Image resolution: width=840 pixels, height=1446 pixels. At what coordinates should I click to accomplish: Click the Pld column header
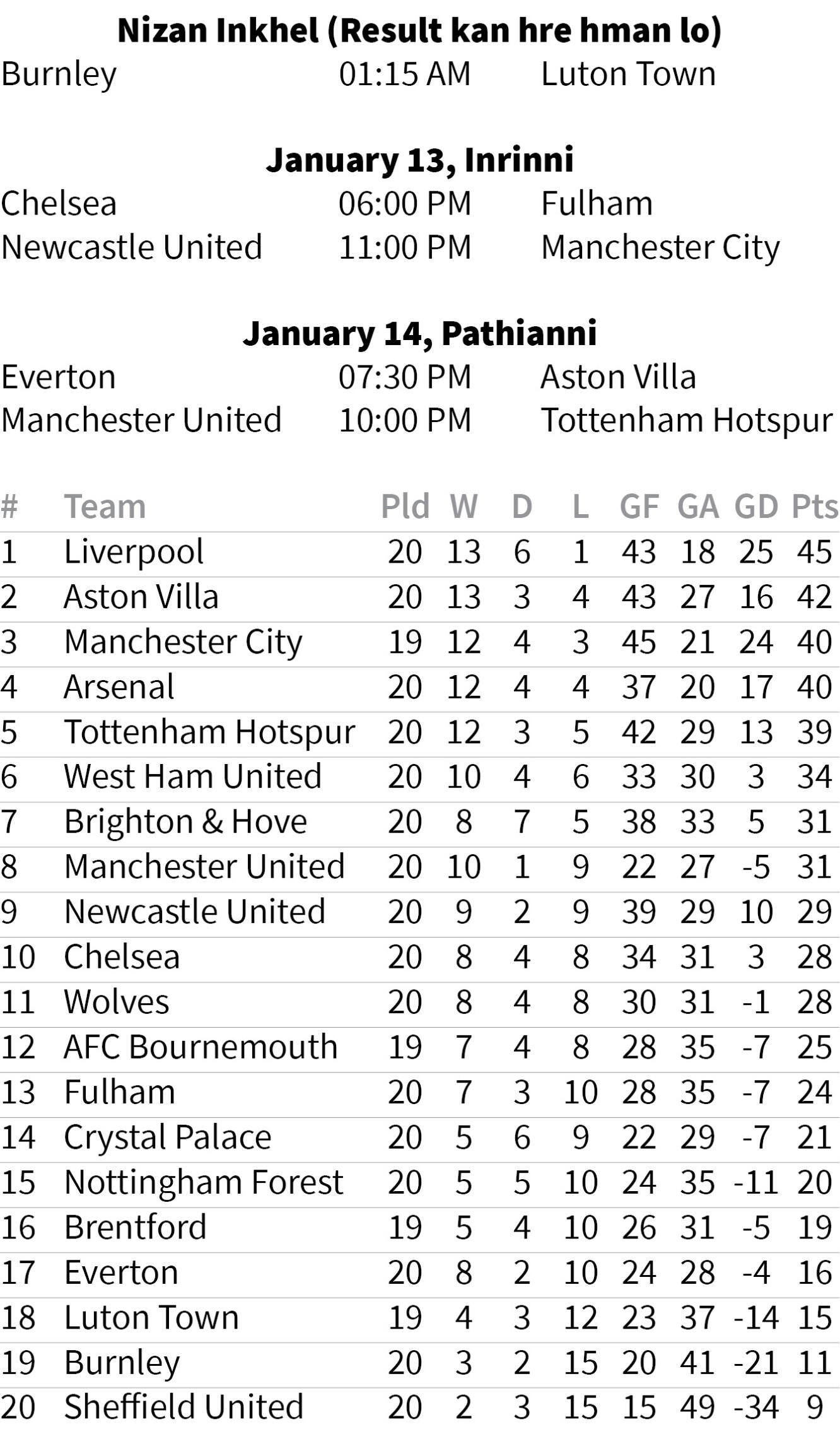pyautogui.click(x=405, y=507)
